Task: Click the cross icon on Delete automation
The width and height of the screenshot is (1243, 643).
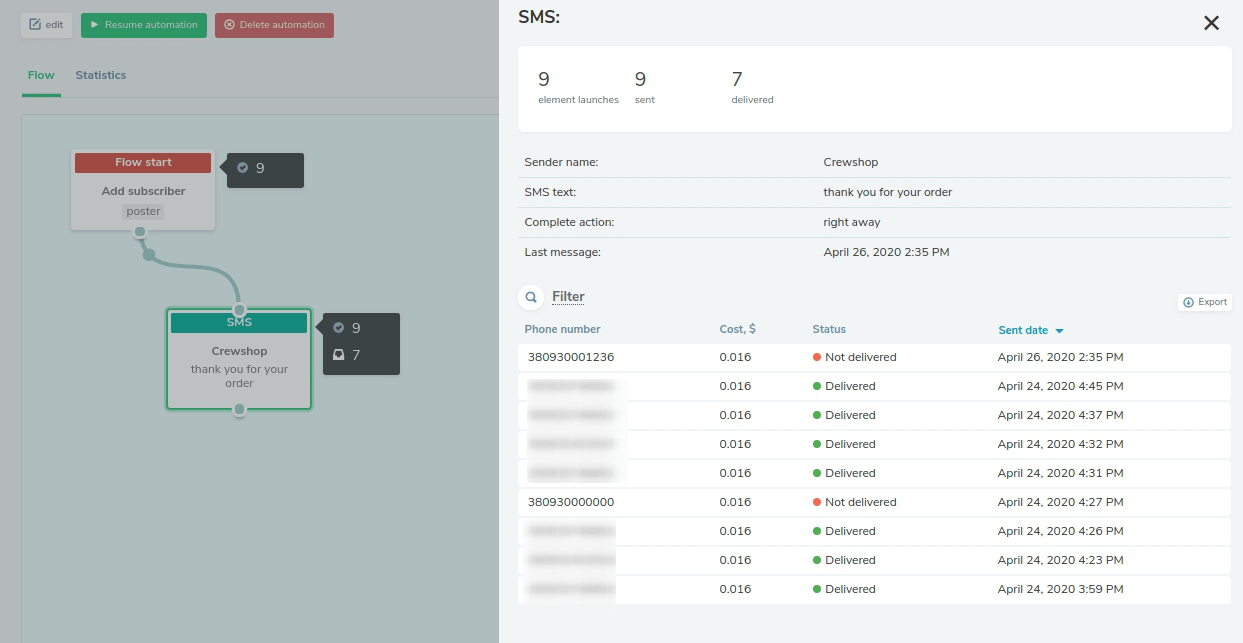Action: 227,25
